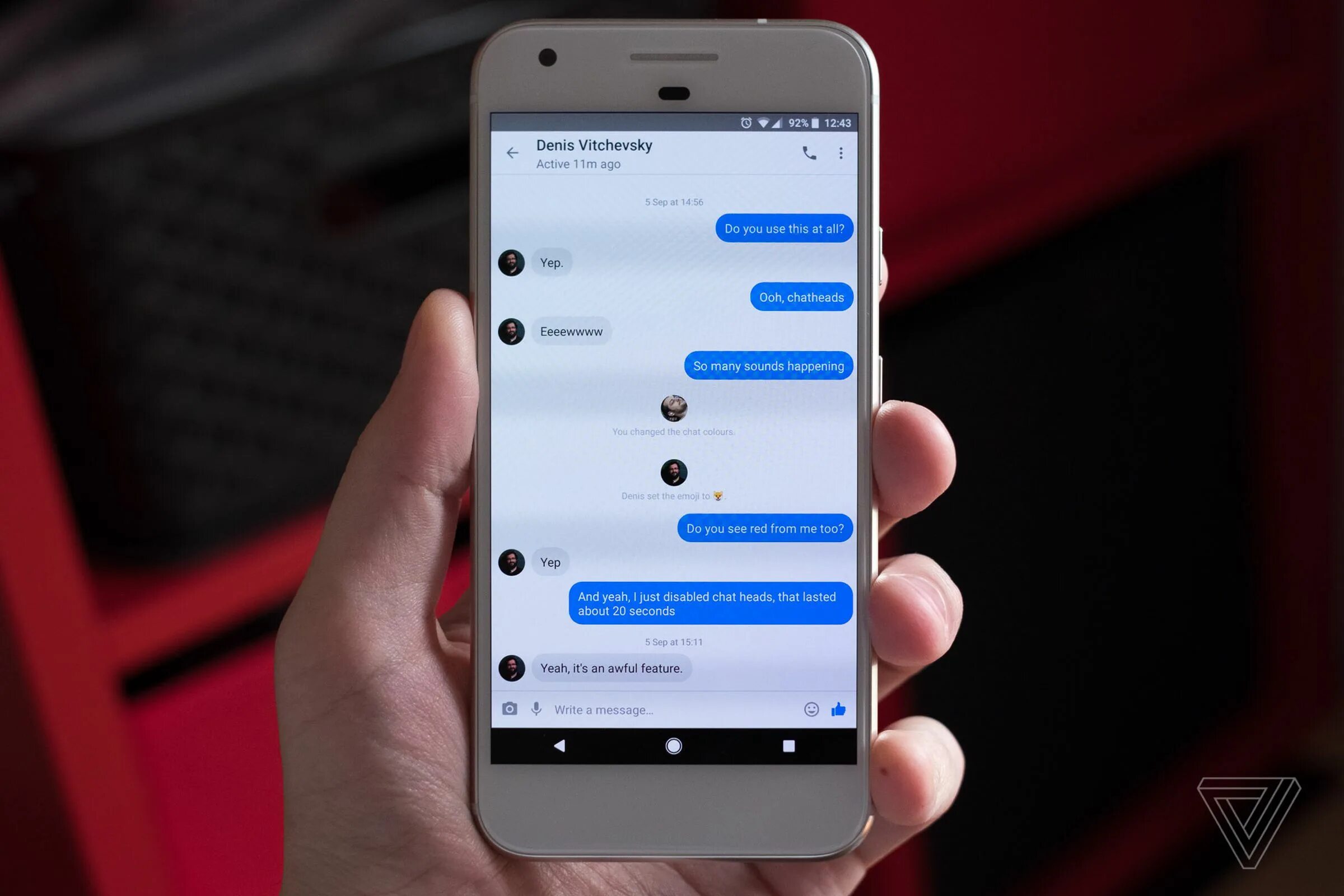Tap Denis Vitchevsky's profile picture thumbnail
Image resolution: width=1344 pixels, height=896 pixels.
510,262
